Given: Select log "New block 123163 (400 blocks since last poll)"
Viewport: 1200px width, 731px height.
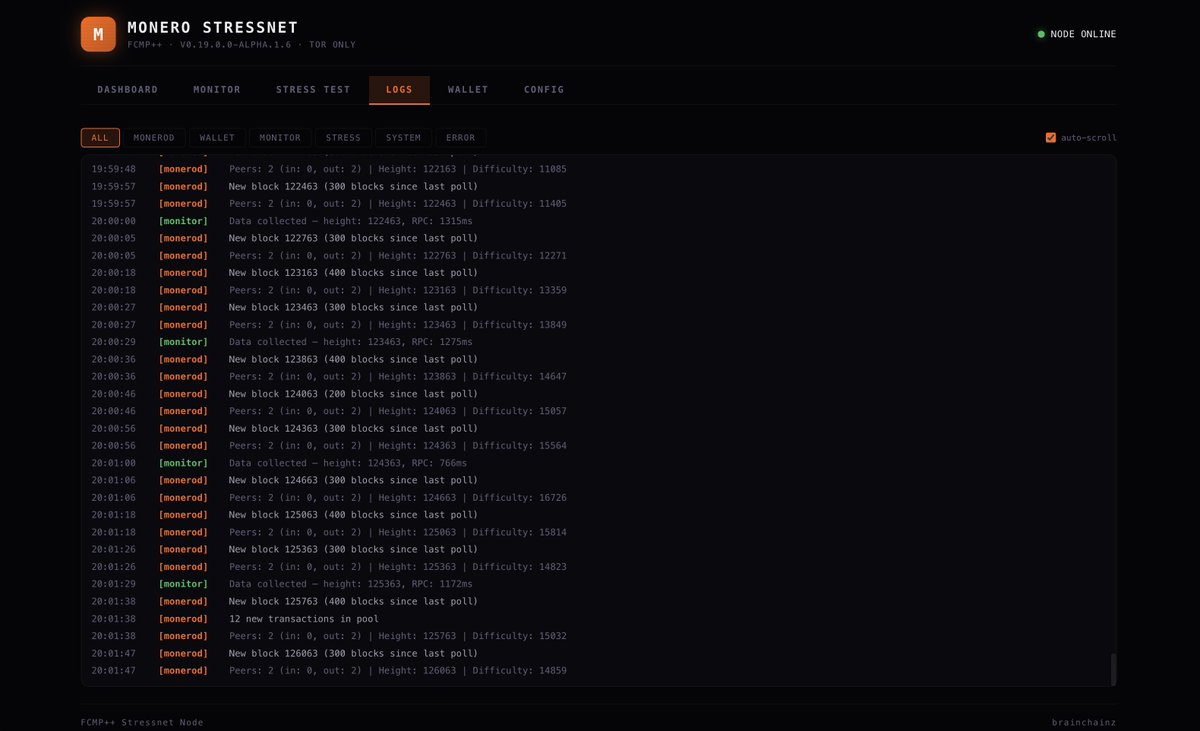Looking at the screenshot, I should [x=353, y=273].
